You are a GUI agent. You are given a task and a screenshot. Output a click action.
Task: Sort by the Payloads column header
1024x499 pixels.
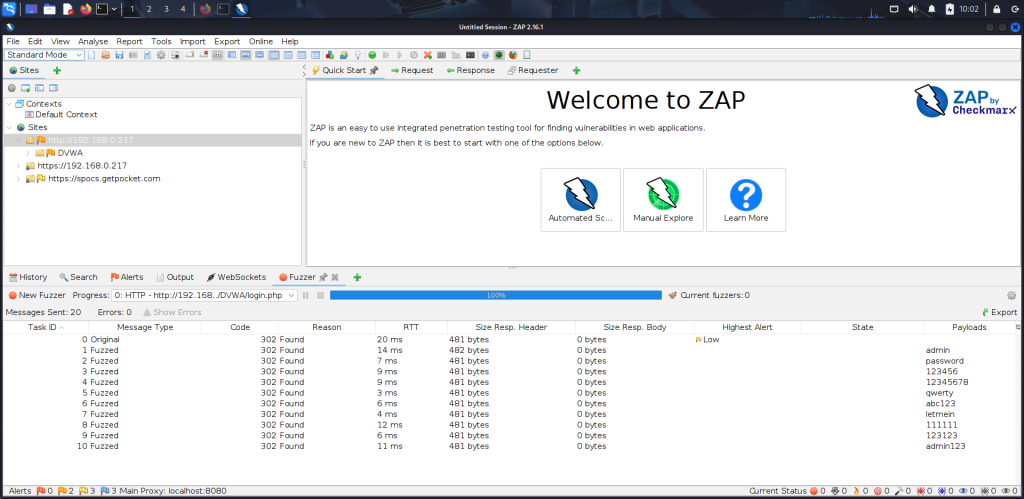click(968, 327)
